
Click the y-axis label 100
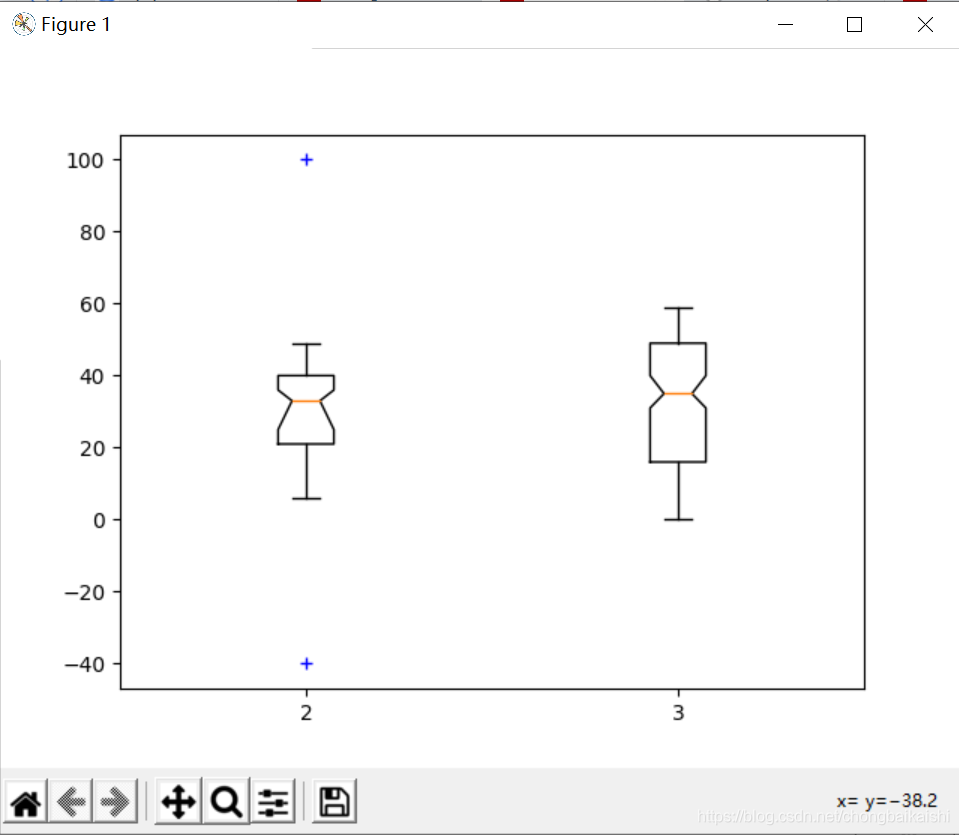pyautogui.click(x=85, y=161)
